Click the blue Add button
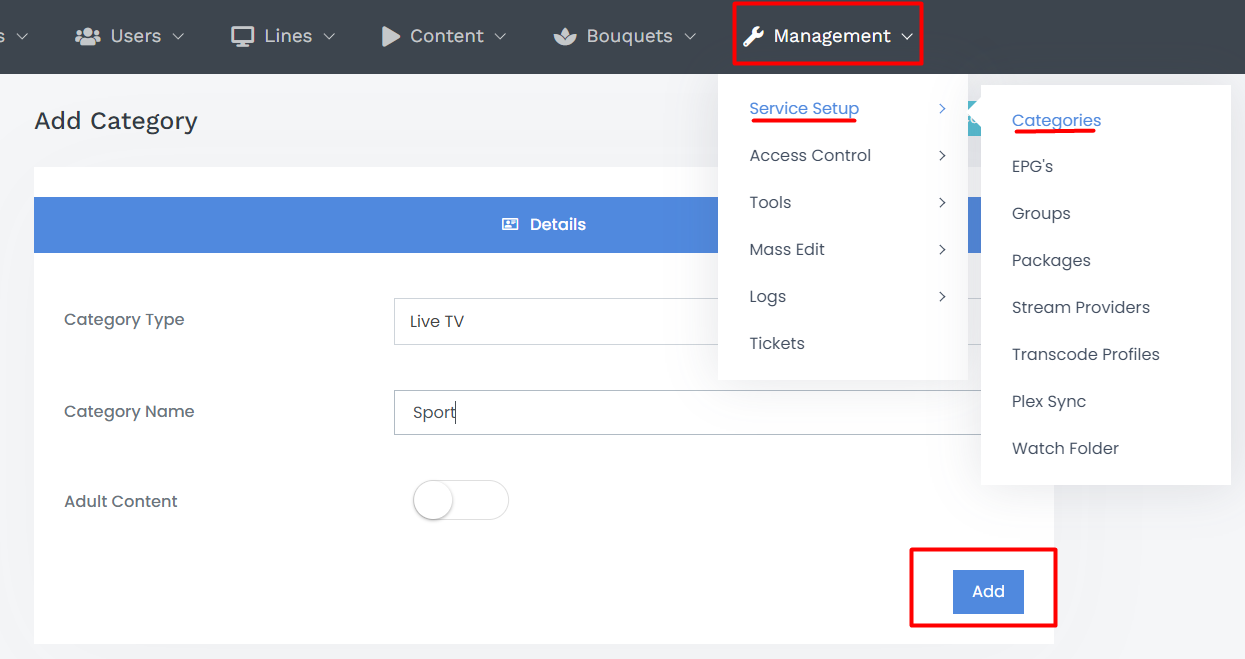This screenshot has width=1245, height=659. click(988, 592)
